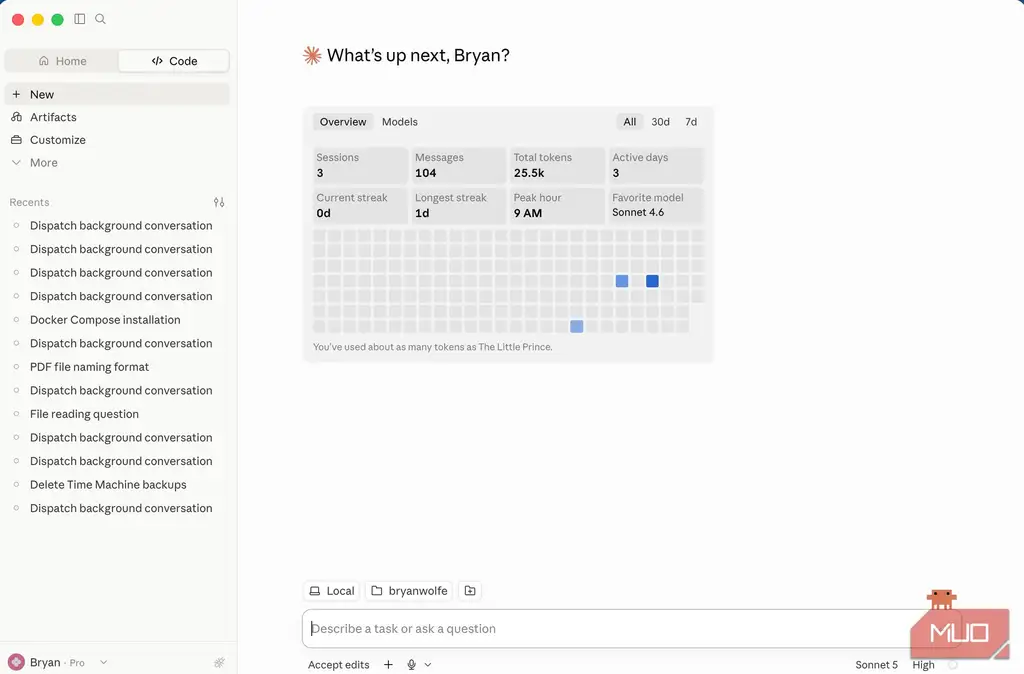Image resolution: width=1024 pixels, height=674 pixels.
Task: Click the Current streak stat card
Action: (360, 205)
